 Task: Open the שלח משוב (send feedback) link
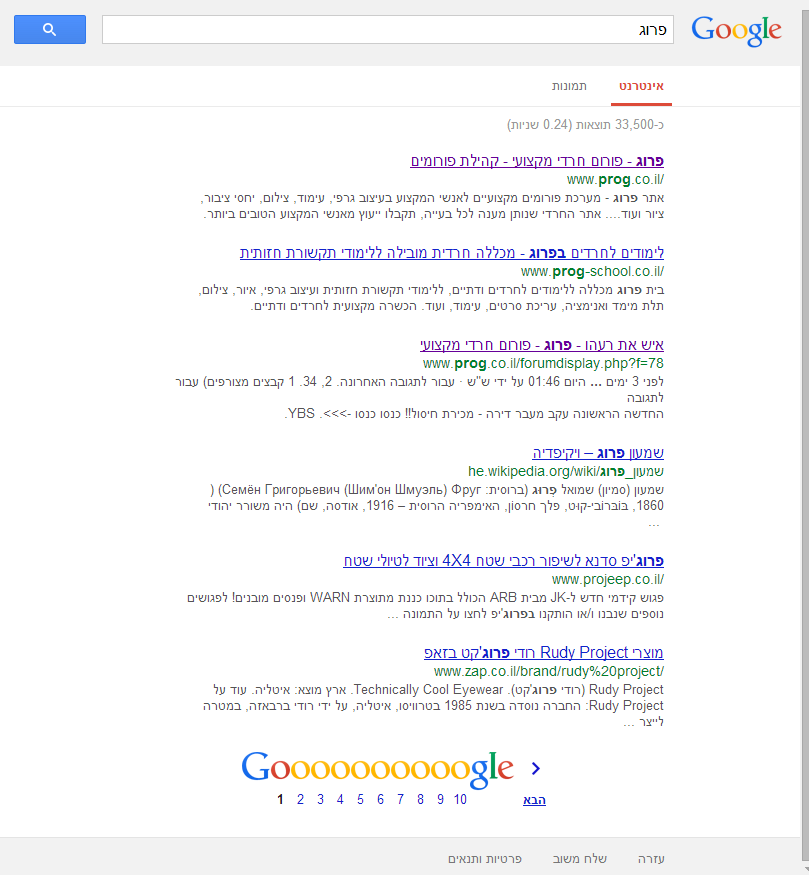coord(580,859)
